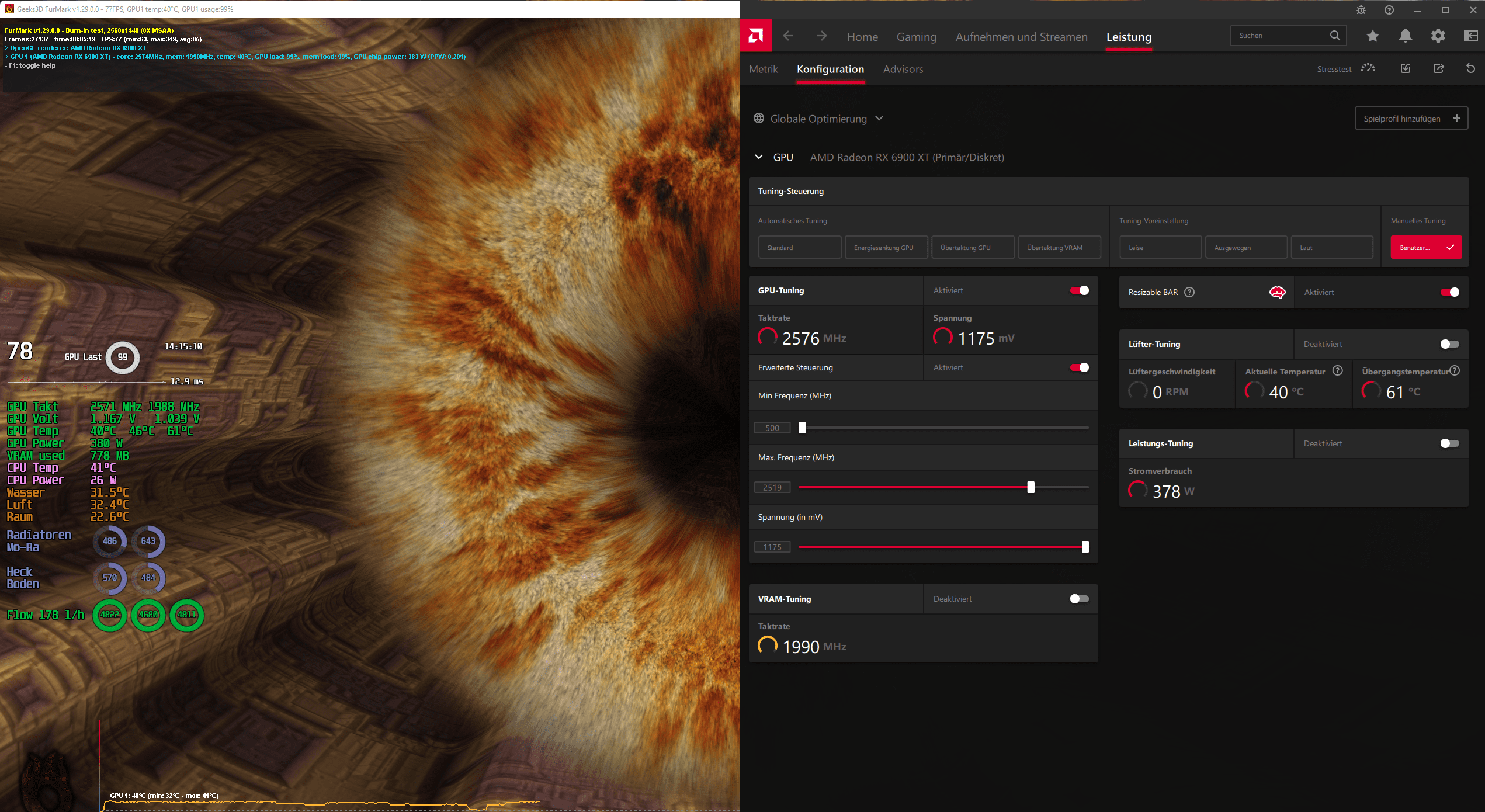Open Aufnehmen und Streamen tab

pyautogui.click(x=1022, y=37)
